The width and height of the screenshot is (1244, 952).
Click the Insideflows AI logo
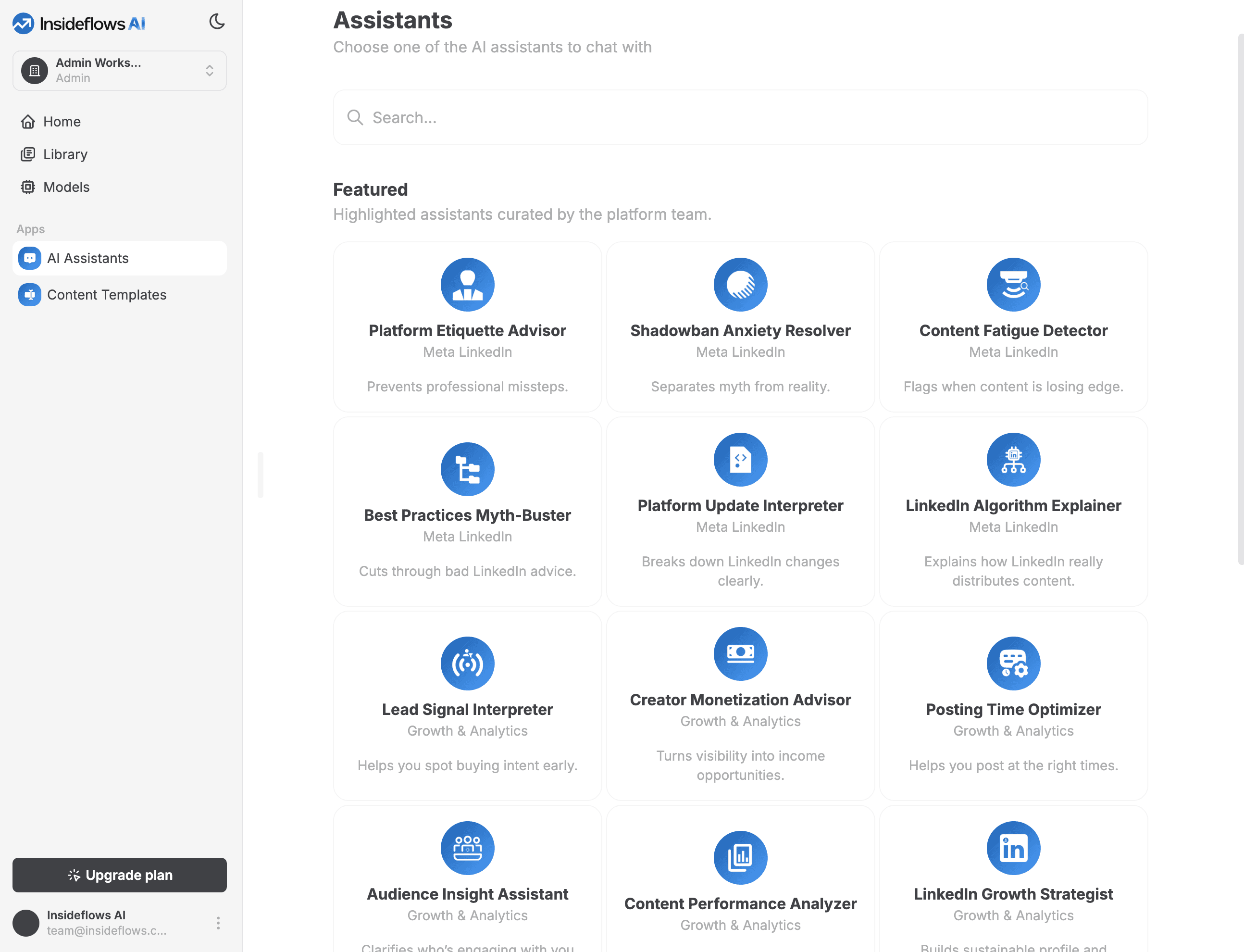click(79, 23)
